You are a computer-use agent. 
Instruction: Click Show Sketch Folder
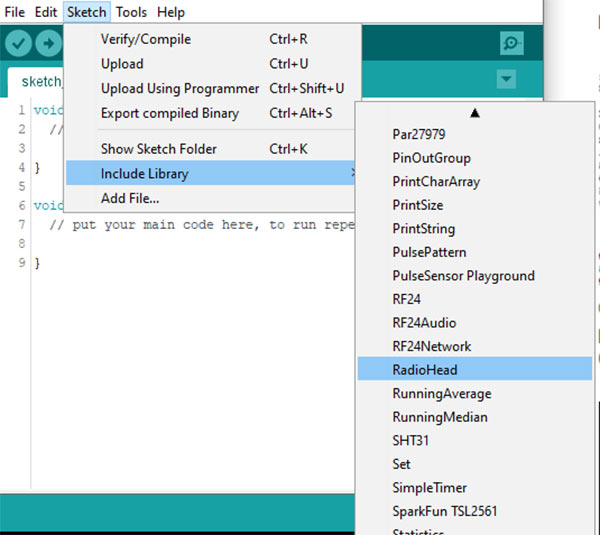click(159, 149)
